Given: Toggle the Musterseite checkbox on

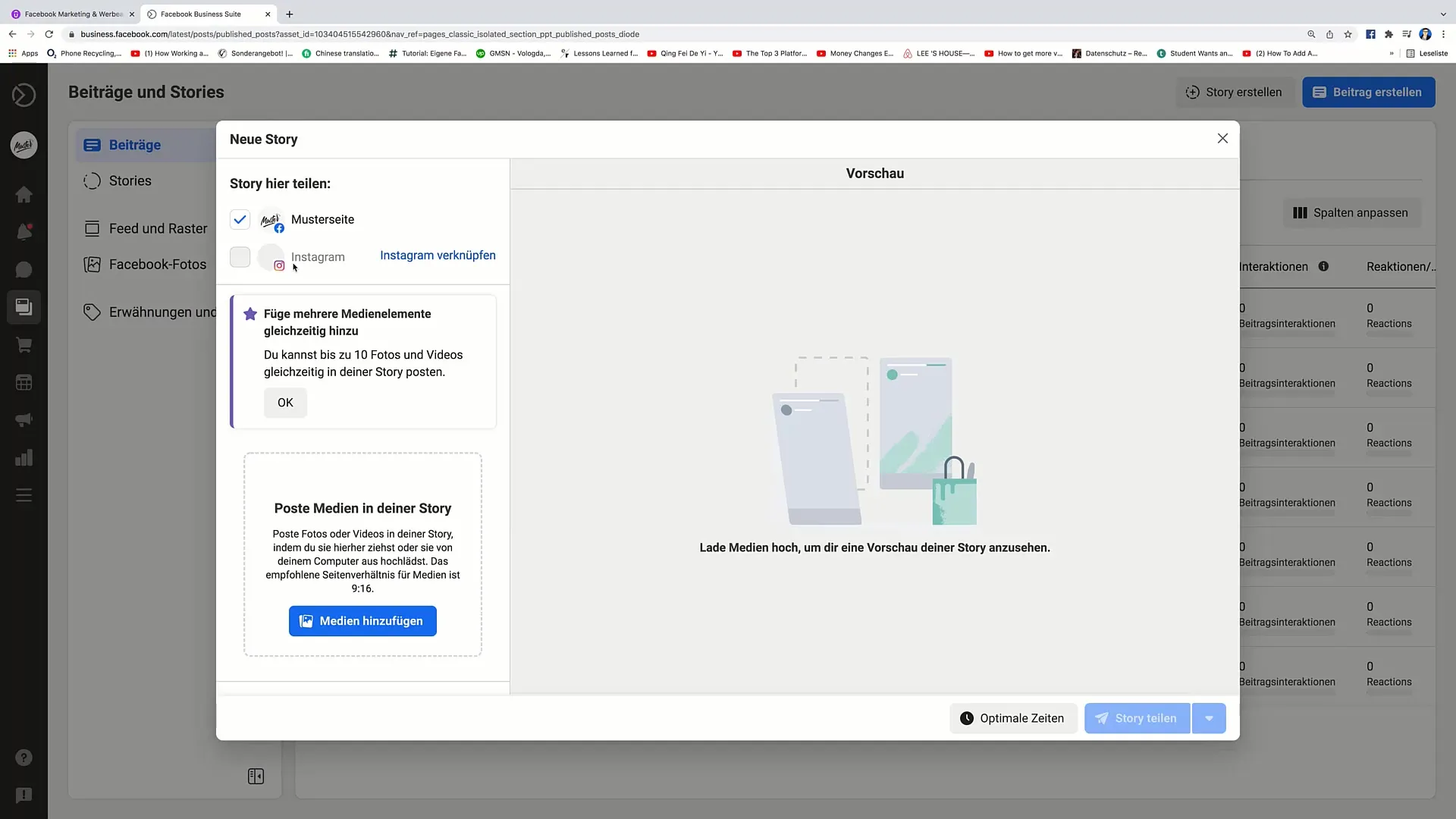Looking at the screenshot, I should click(x=240, y=219).
